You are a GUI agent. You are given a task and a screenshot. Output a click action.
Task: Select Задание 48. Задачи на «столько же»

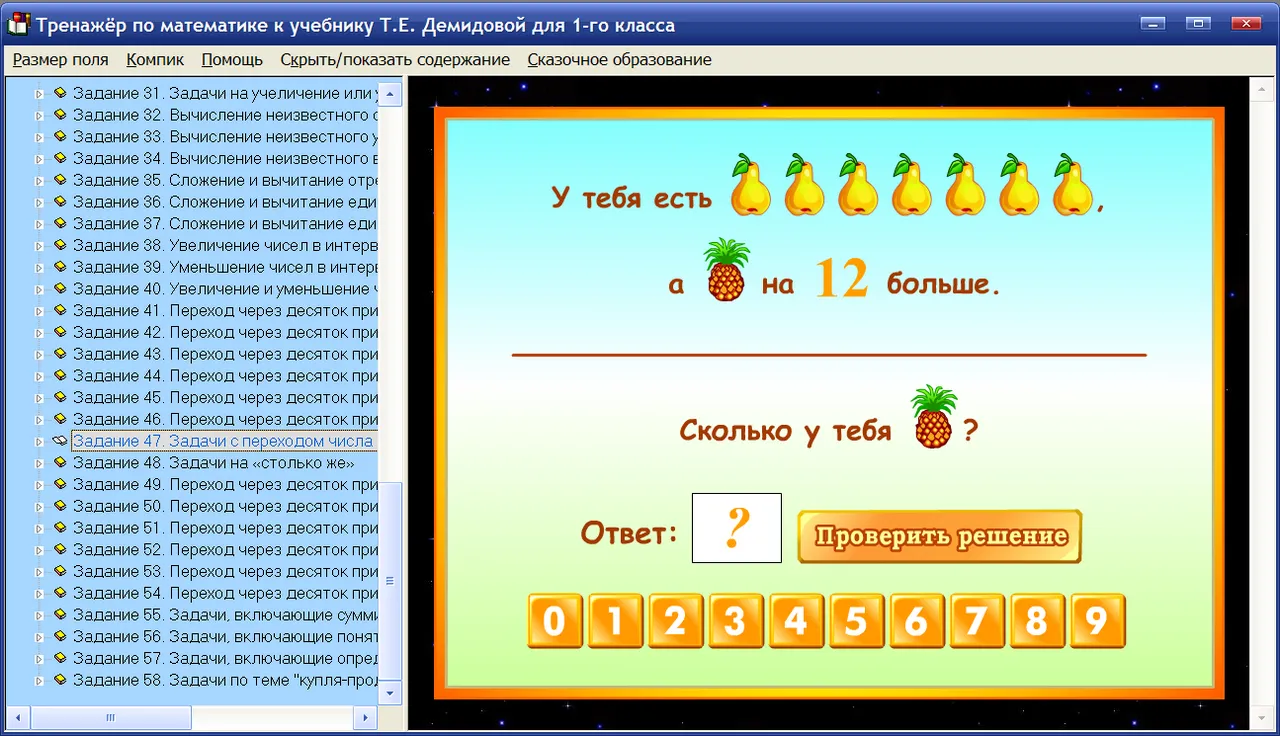214,463
